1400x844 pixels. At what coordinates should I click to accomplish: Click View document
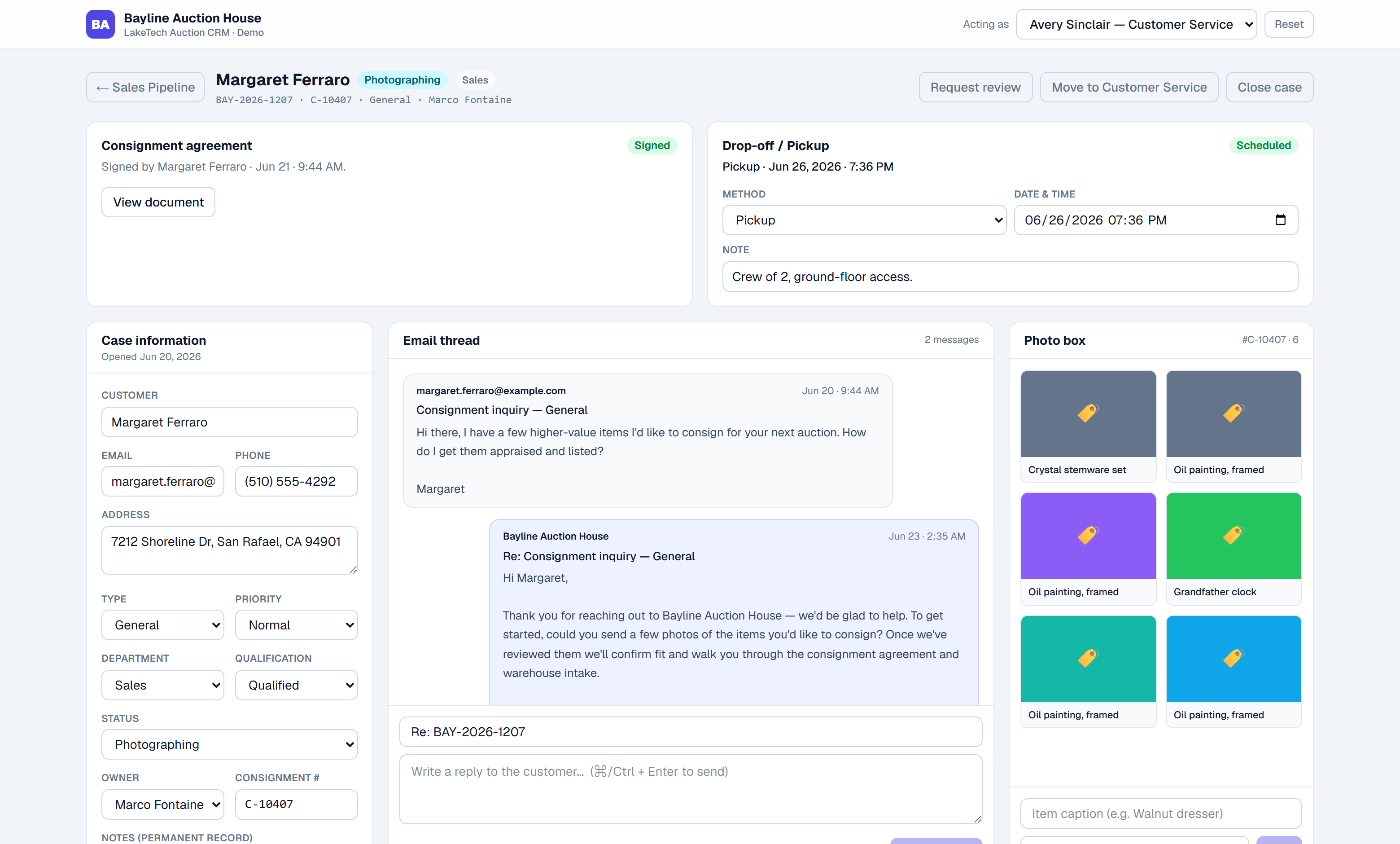158,202
